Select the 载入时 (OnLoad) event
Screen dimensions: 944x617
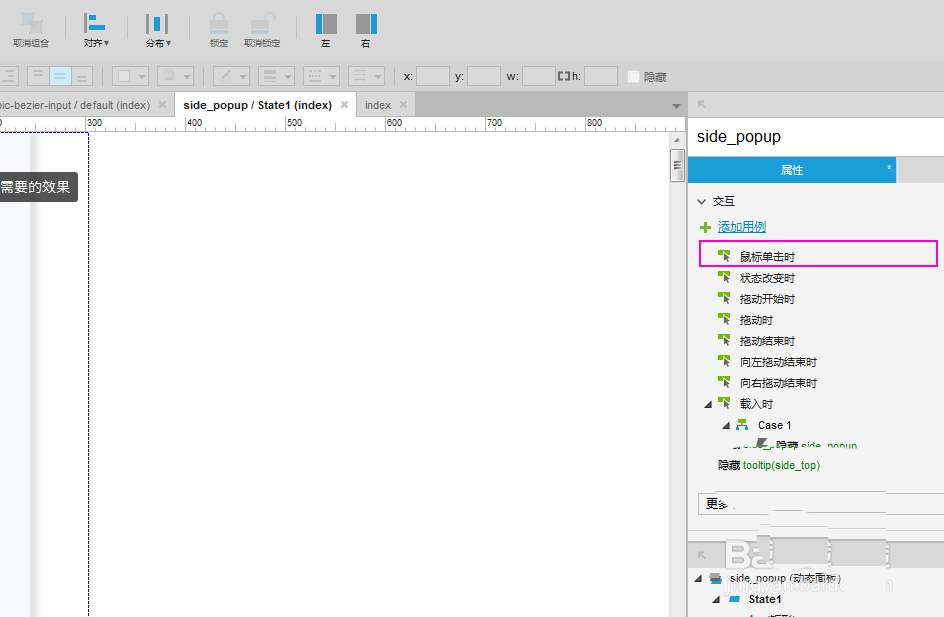(756, 405)
